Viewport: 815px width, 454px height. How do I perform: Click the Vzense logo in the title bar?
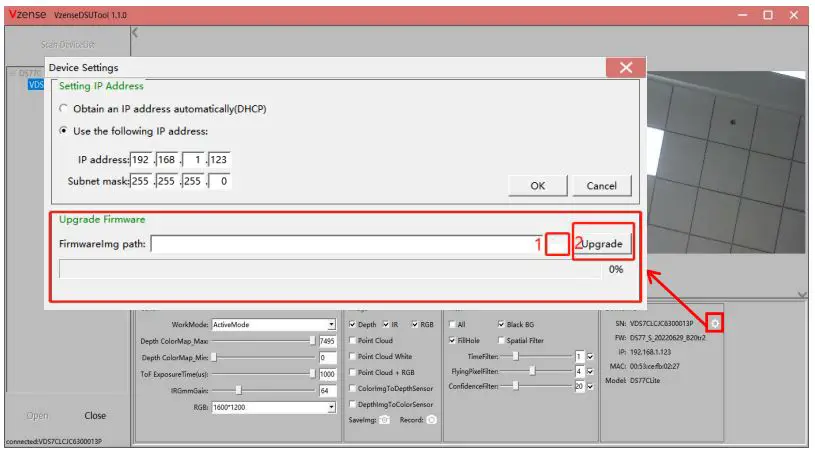[x=28, y=15]
